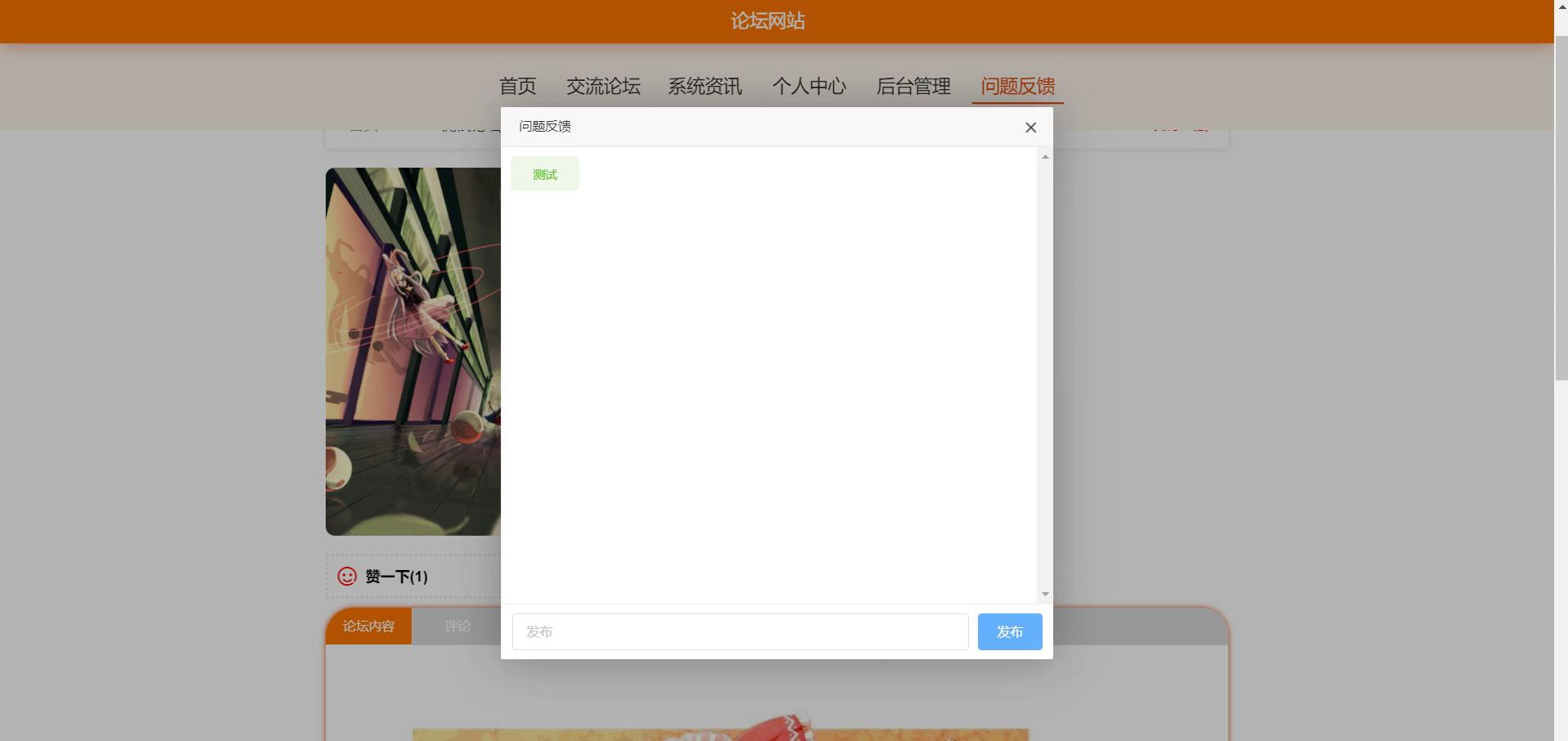Go to the 交流论坛 page
The image size is (1568, 741).
(x=603, y=86)
